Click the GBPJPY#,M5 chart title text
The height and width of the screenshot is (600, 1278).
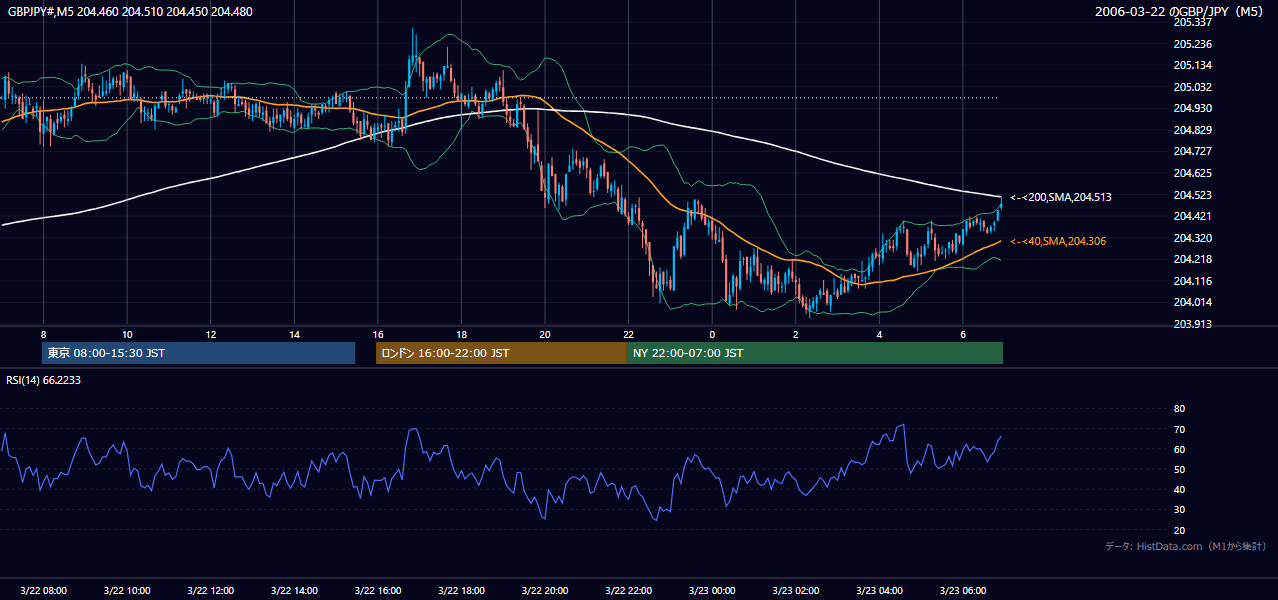[x=130, y=12]
